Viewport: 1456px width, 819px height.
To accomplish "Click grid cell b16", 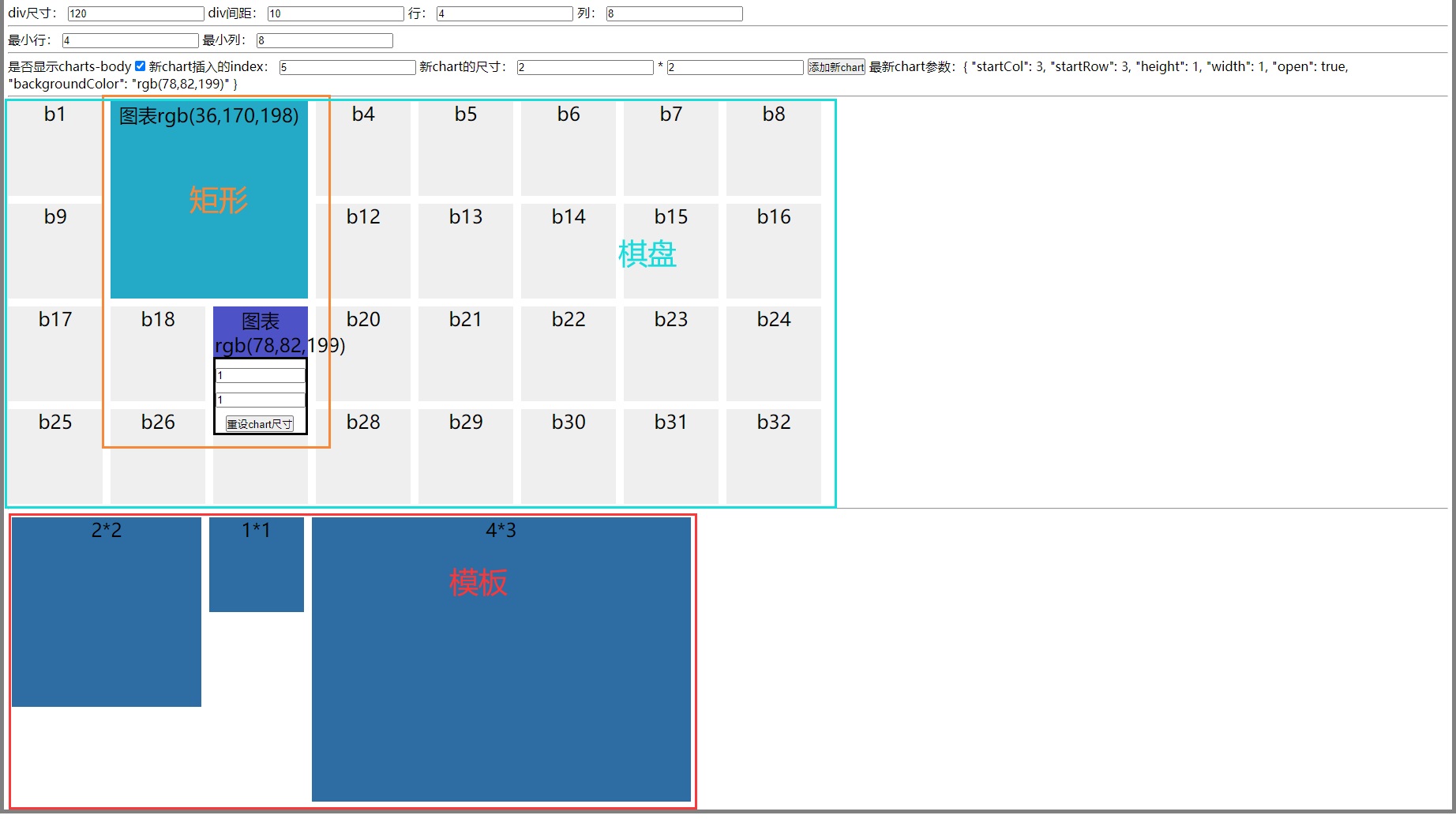I will (774, 251).
